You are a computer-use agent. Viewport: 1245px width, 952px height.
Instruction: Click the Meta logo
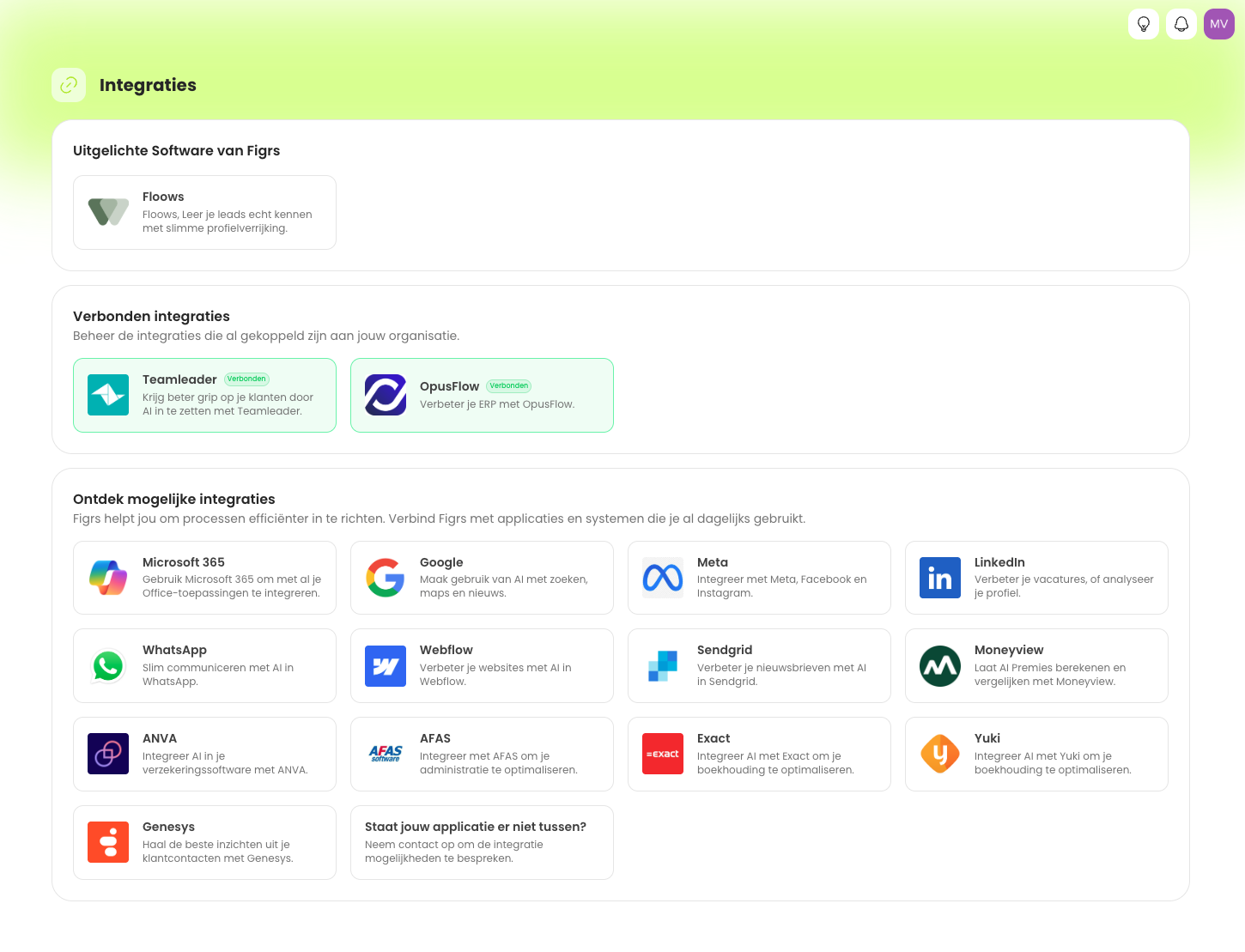pos(663,578)
